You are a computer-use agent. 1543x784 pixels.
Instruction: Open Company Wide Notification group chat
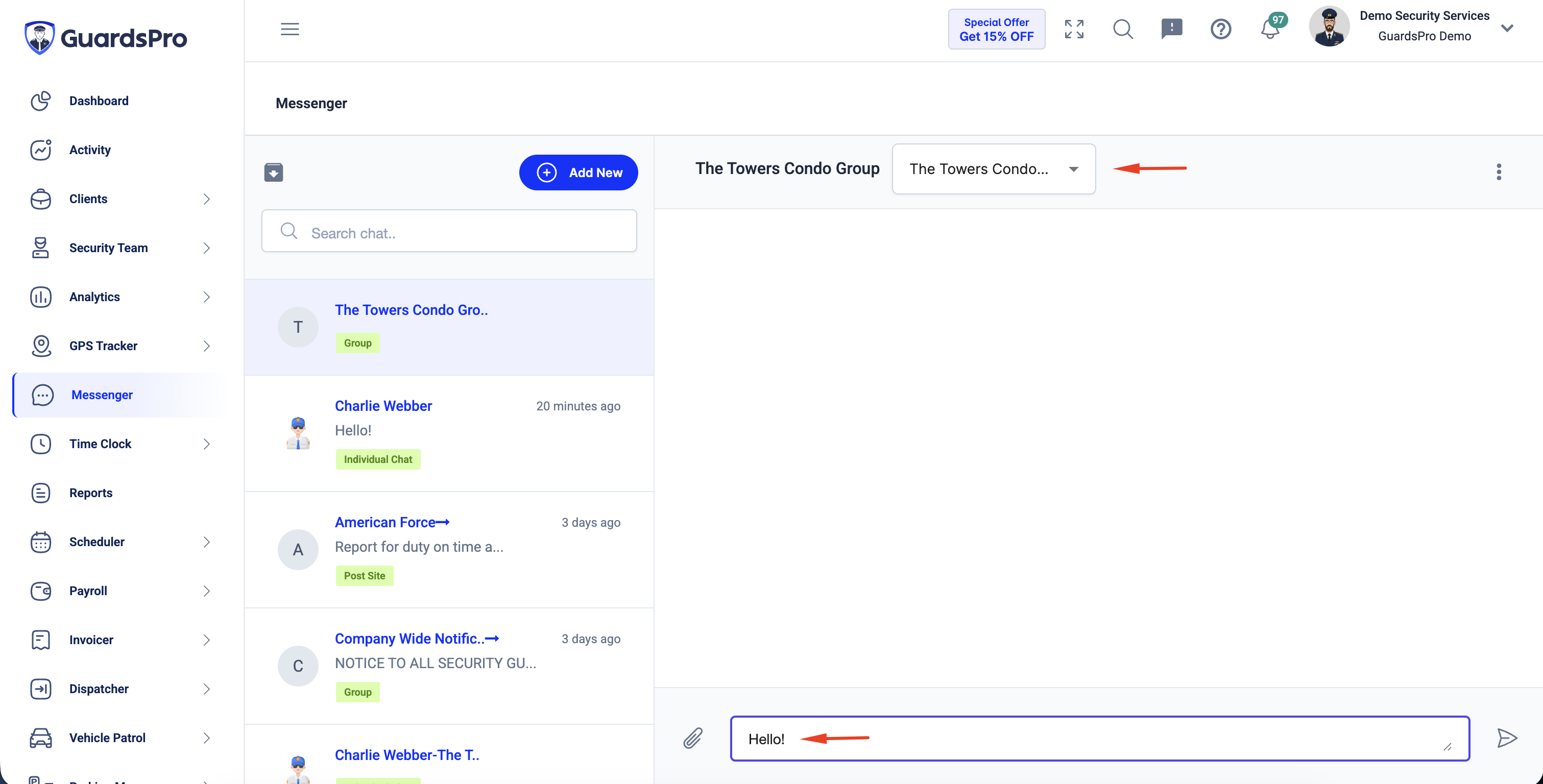coord(449,666)
